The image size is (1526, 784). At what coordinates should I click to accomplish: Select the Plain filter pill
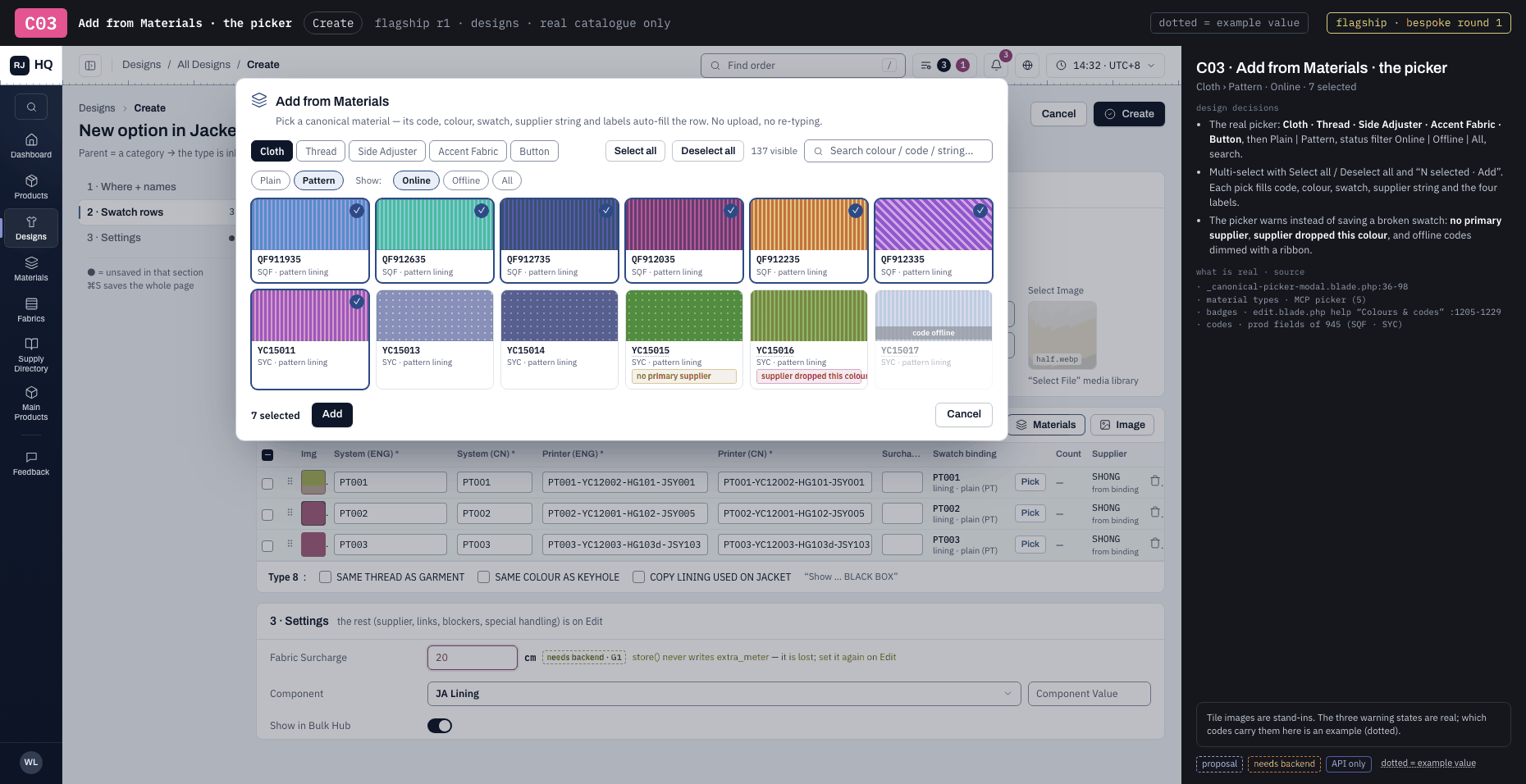point(271,180)
